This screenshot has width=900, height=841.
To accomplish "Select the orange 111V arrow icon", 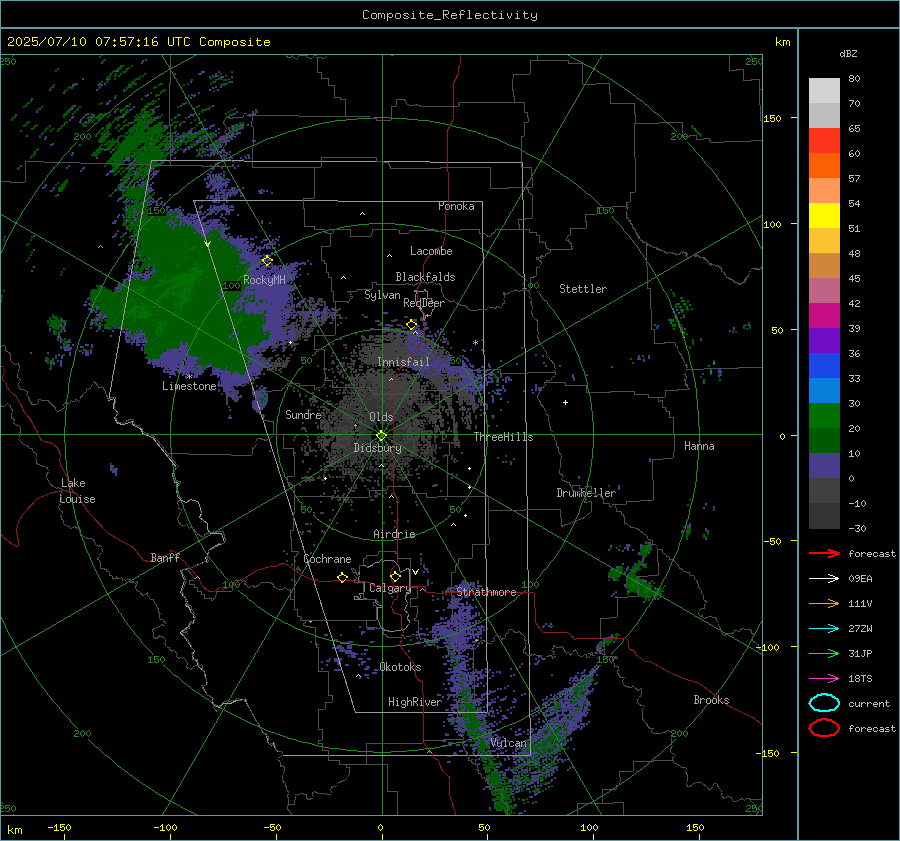I will coord(824,603).
